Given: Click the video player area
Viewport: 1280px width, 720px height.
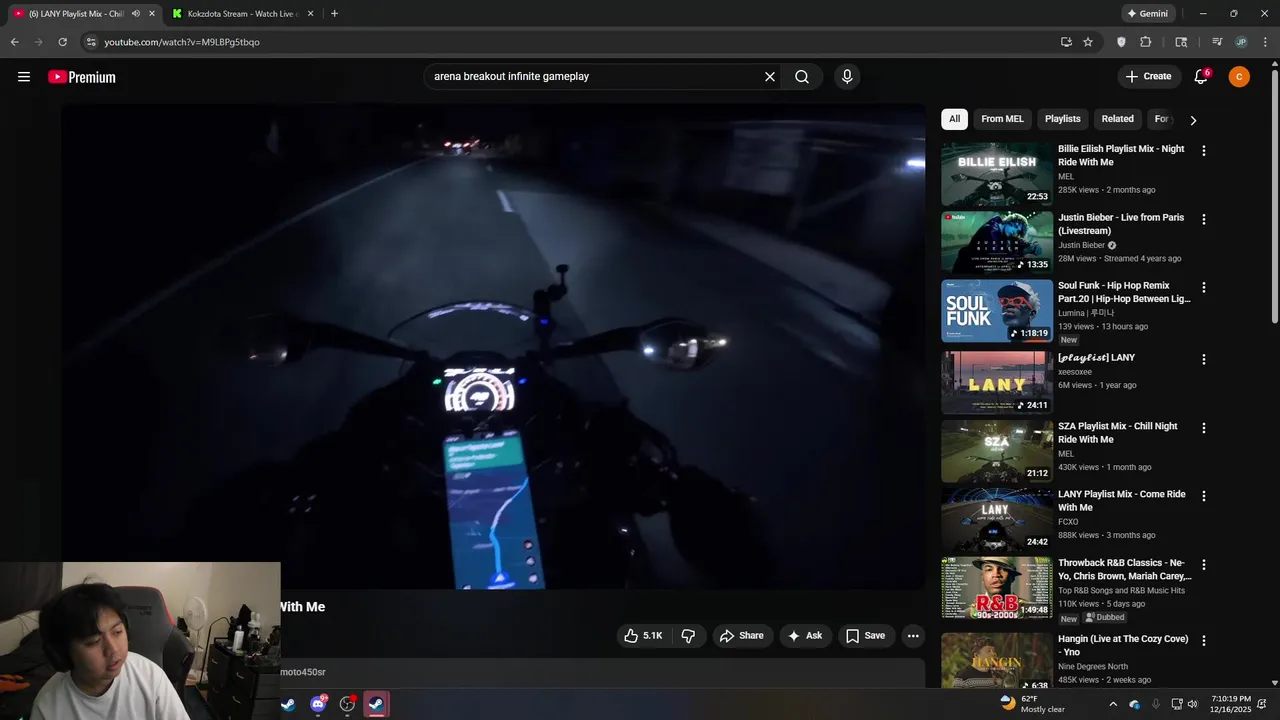Looking at the screenshot, I should point(493,346).
